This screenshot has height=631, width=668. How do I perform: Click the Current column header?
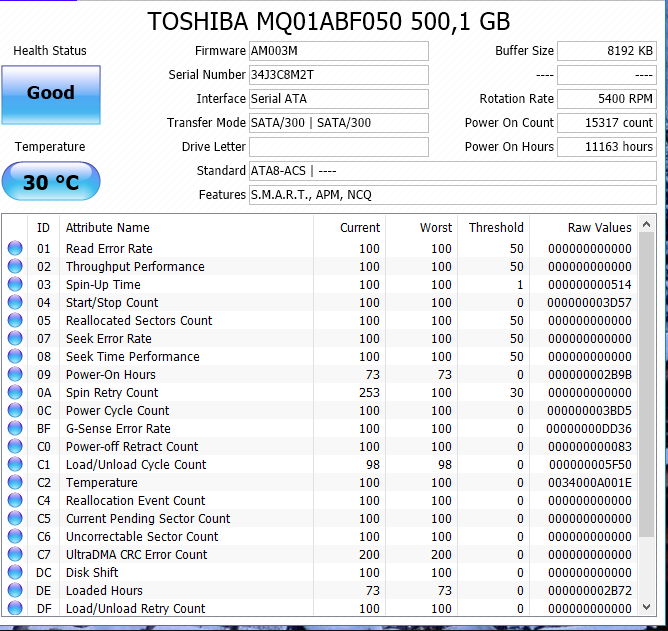[349, 228]
